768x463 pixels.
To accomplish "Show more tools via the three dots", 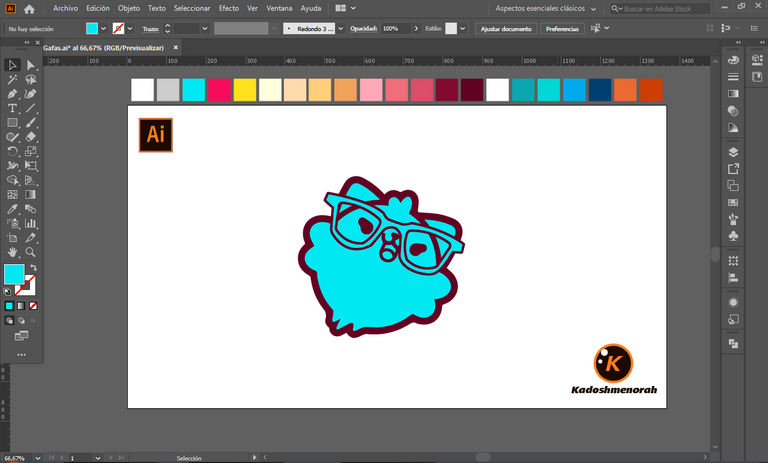I will (x=21, y=354).
